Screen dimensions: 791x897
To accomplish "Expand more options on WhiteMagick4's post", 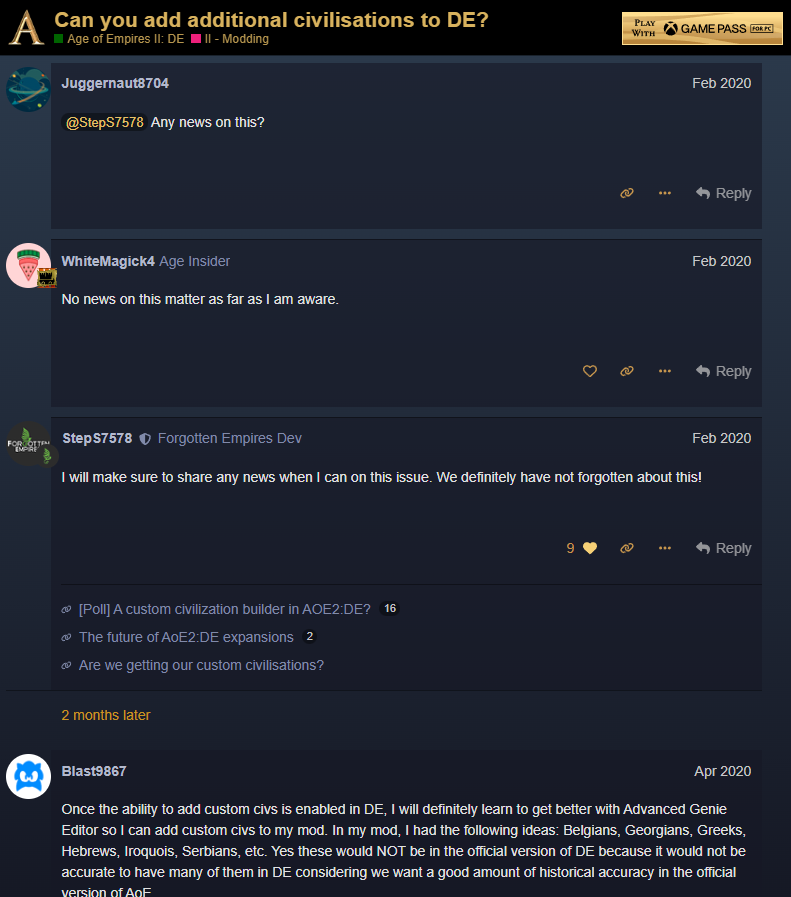I will tap(665, 371).
